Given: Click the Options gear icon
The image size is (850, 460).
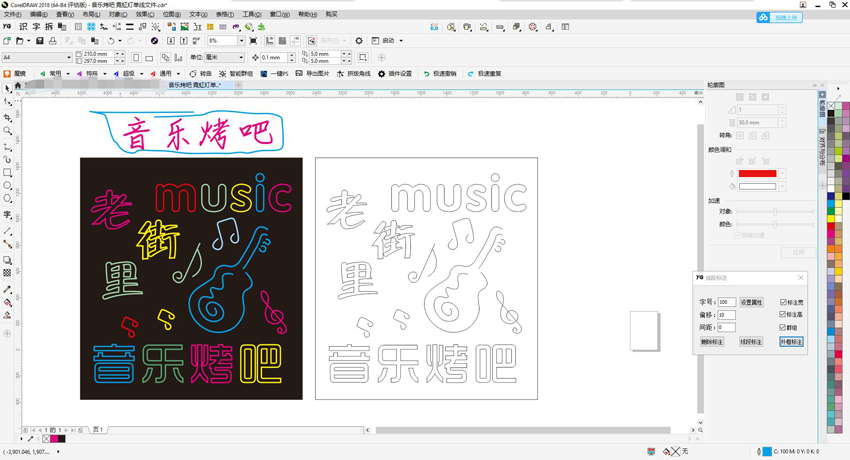Looking at the screenshot, I should pos(359,41).
